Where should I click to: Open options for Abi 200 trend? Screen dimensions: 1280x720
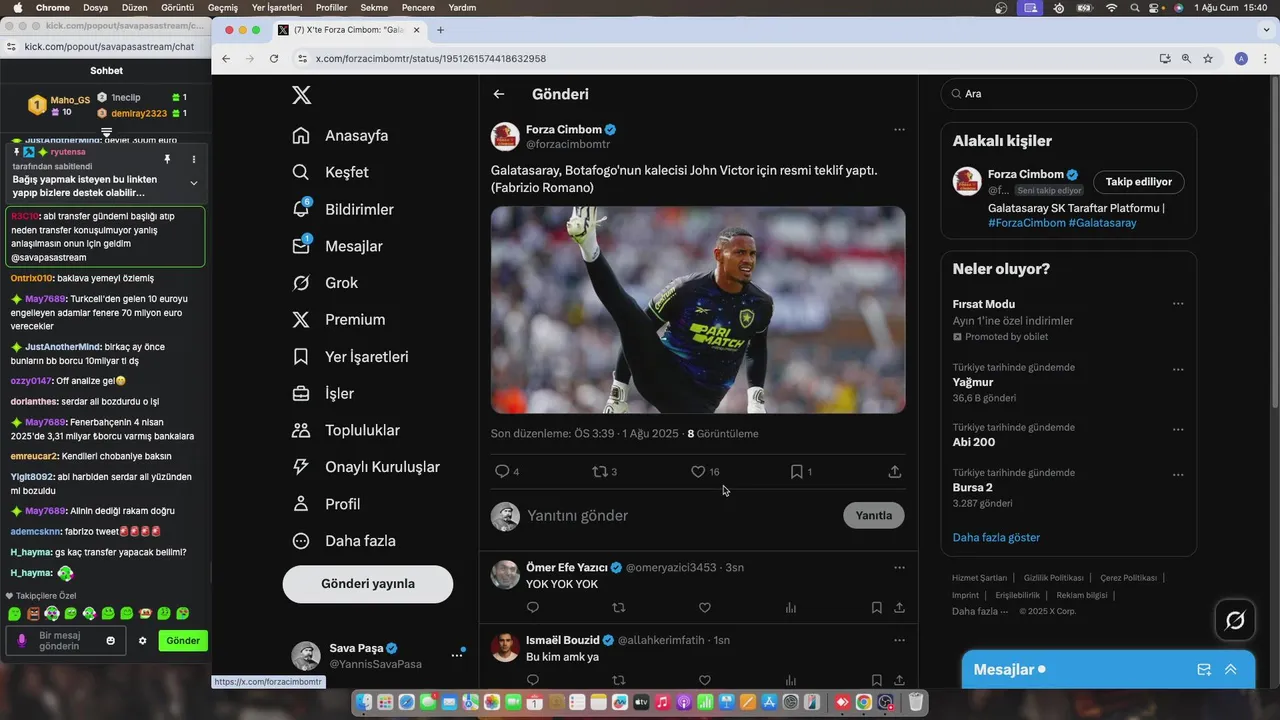pos(1178,428)
